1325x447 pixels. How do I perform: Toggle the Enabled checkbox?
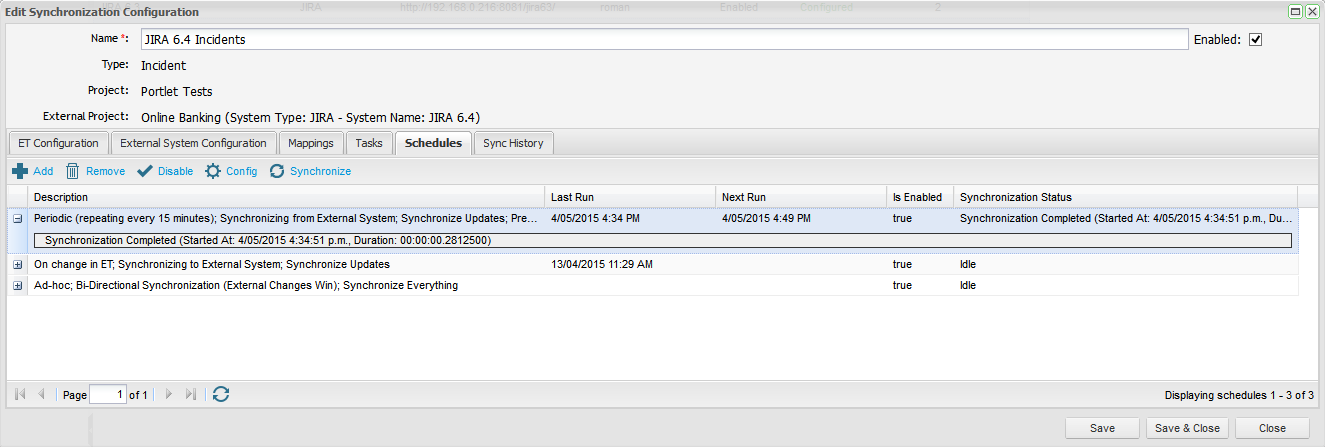click(1256, 40)
